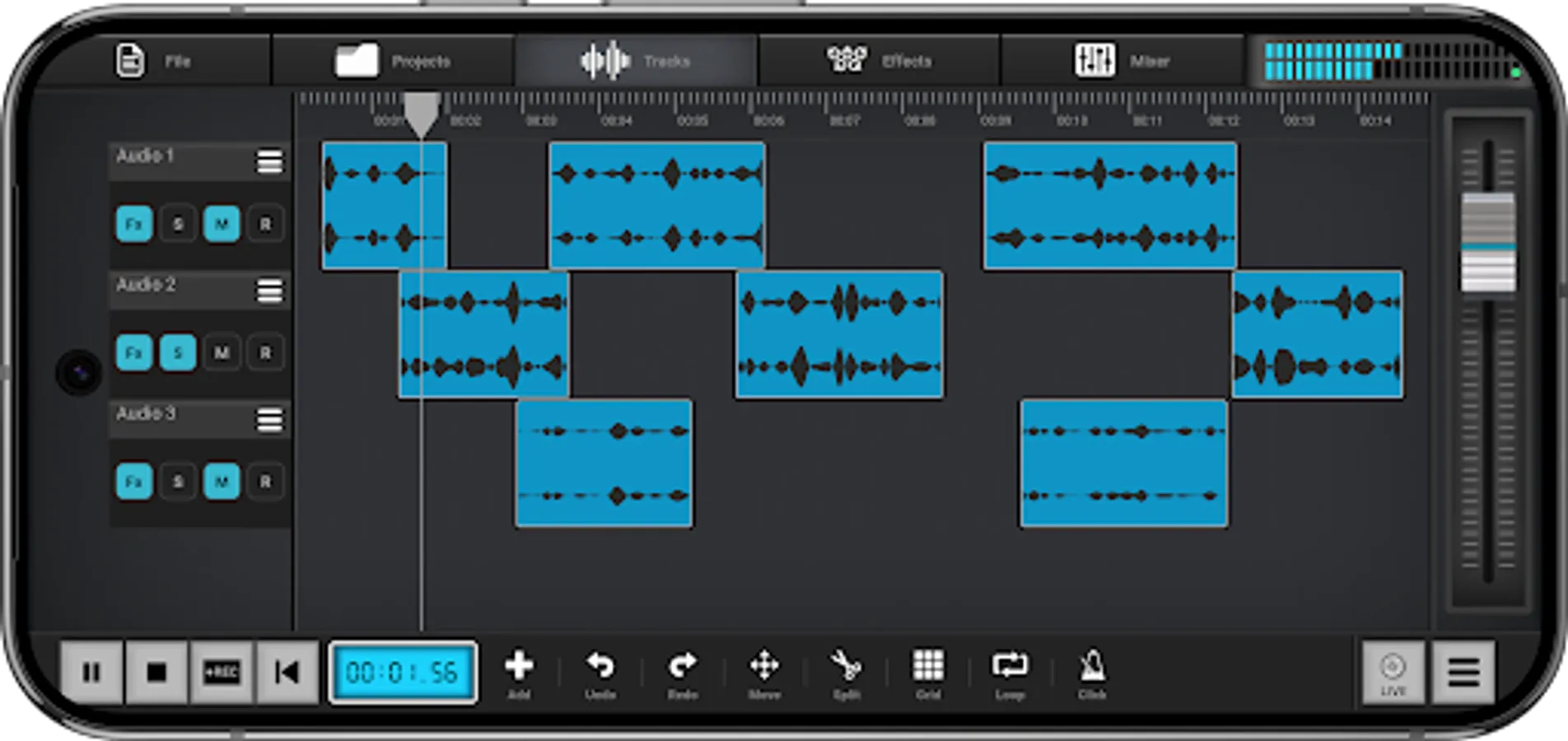Screen dimensions: 1568x741
Task: Toggle the Grid snapping icon
Action: tap(929, 667)
